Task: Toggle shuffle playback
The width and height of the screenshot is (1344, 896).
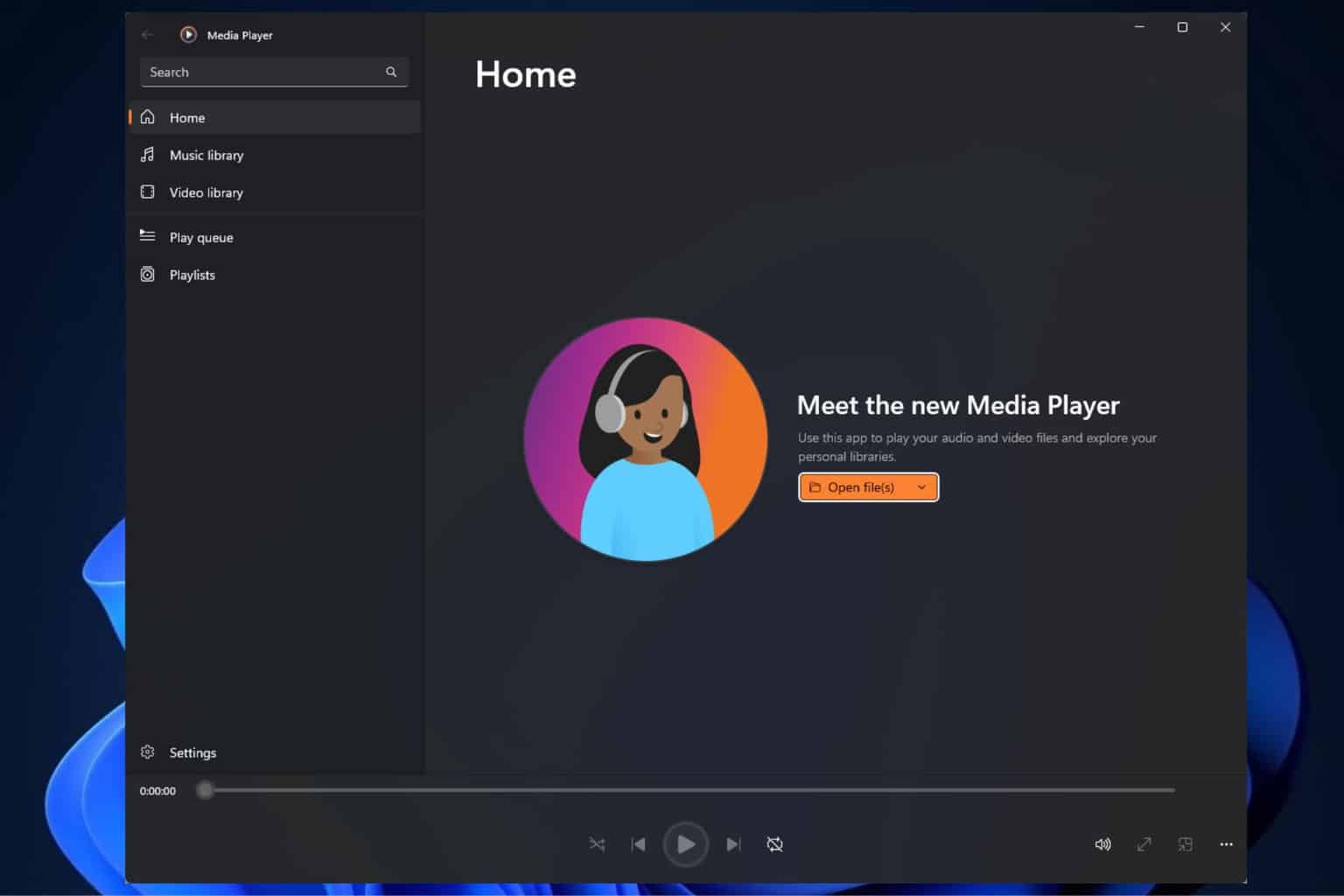Action: point(597,844)
